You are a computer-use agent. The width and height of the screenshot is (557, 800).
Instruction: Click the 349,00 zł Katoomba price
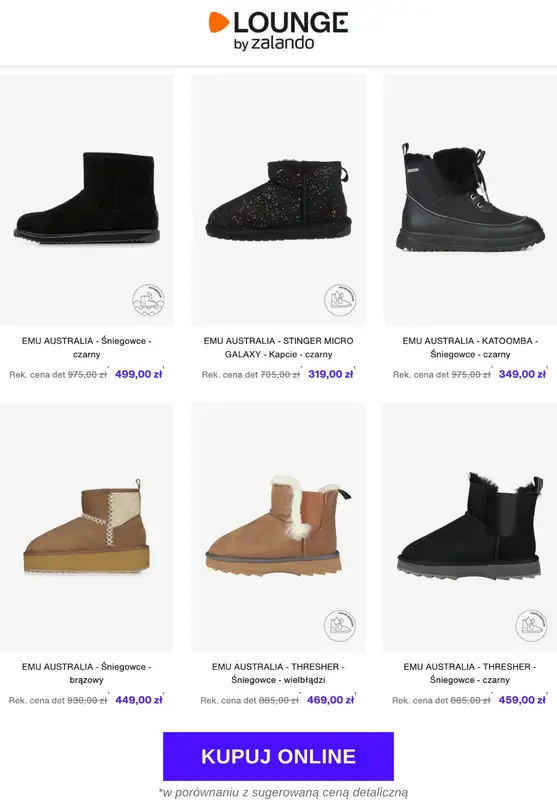click(522, 374)
